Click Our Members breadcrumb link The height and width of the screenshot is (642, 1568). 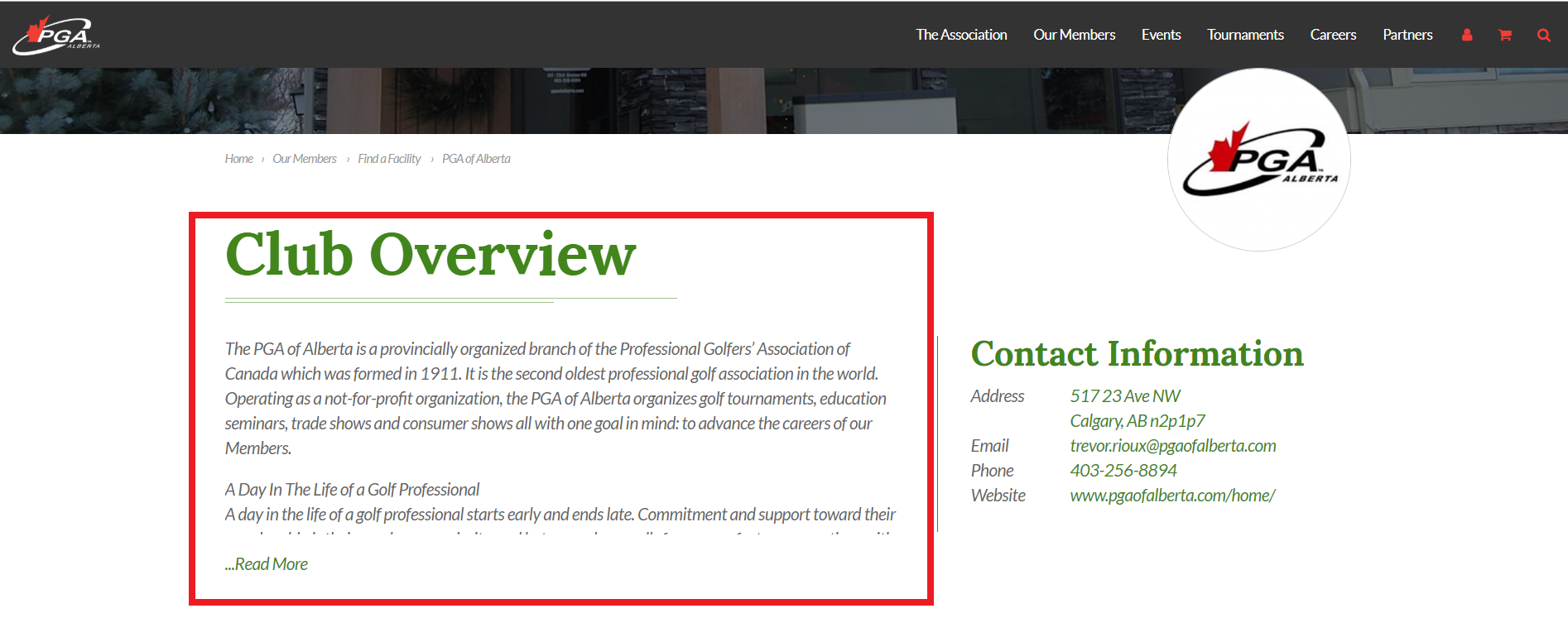(x=305, y=159)
